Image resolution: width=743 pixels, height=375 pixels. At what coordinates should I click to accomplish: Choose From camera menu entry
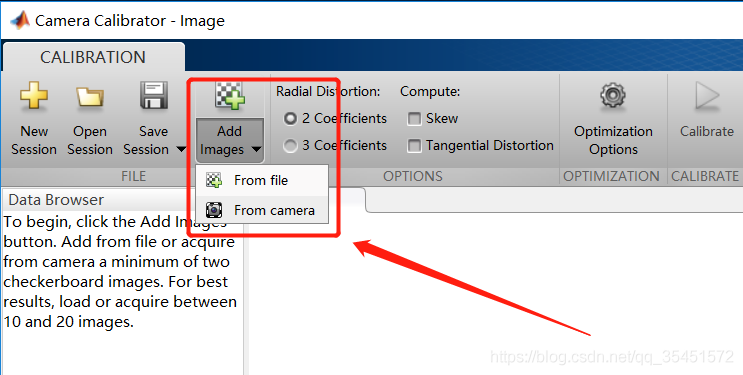[262, 210]
